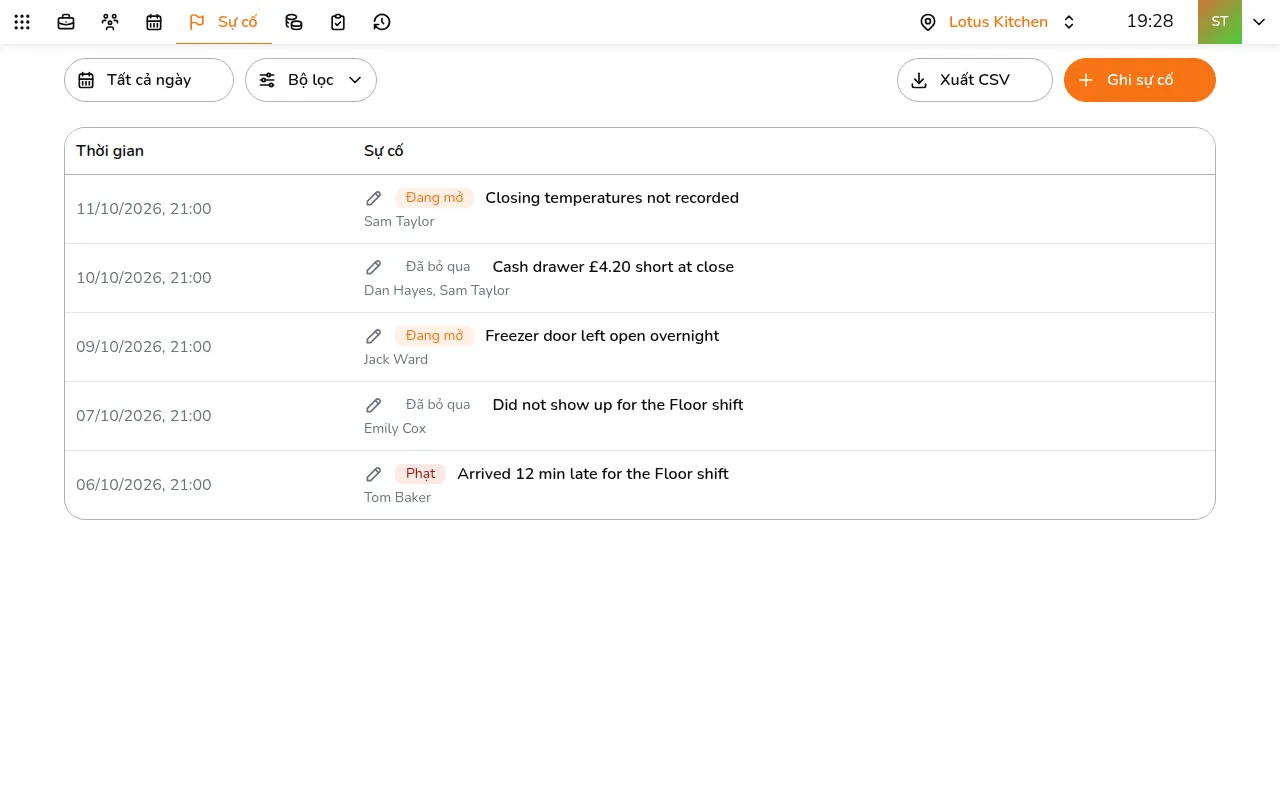Click the ST user avatar
Screen dimensions: 1280x800
[x=1220, y=22]
